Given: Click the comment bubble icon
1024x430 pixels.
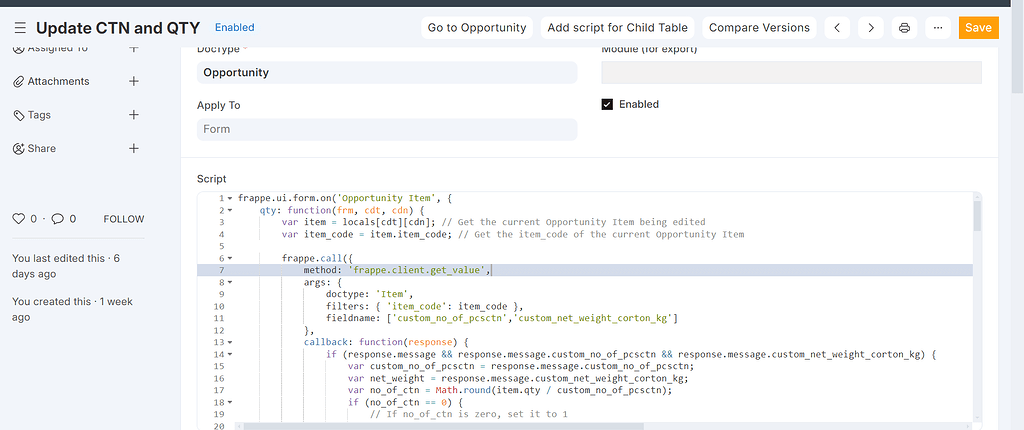Looking at the screenshot, I should (x=58, y=219).
